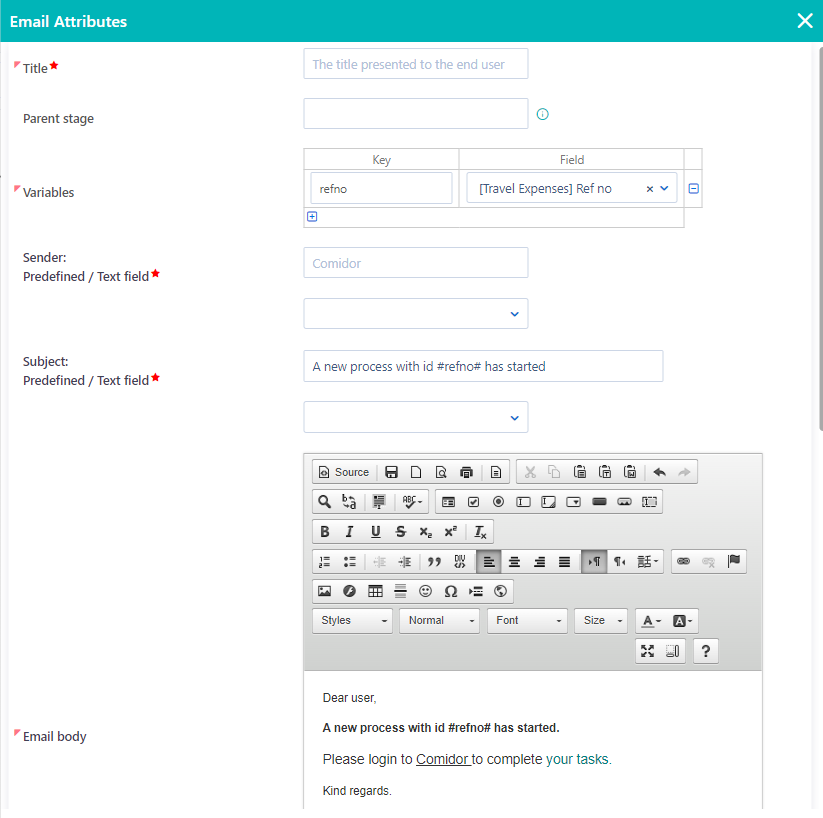Print the email body content
Viewport: 823px width, 818px height.
466,471
